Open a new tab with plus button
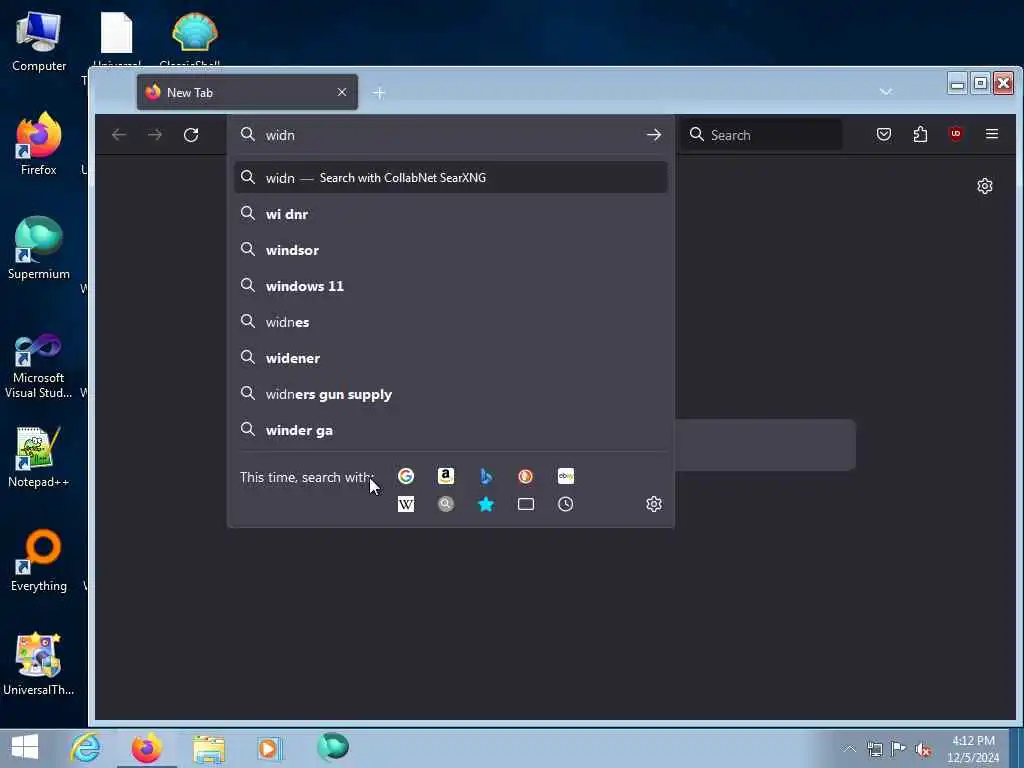Image resolution: width=1024 pixels, height=768 pixels. pyautogui.click(x=379, y=93)
